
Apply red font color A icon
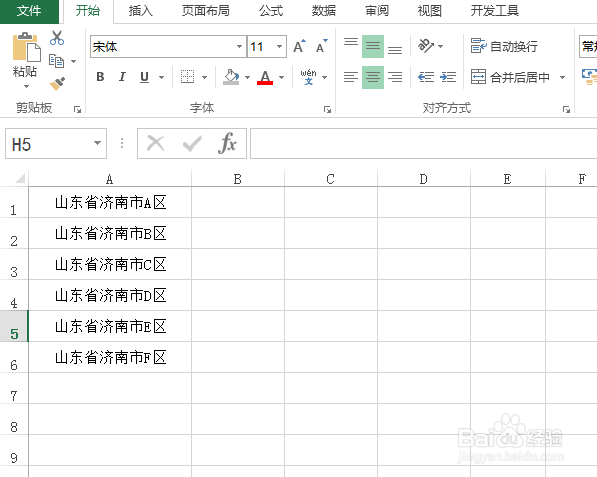[x=265, y=77]
